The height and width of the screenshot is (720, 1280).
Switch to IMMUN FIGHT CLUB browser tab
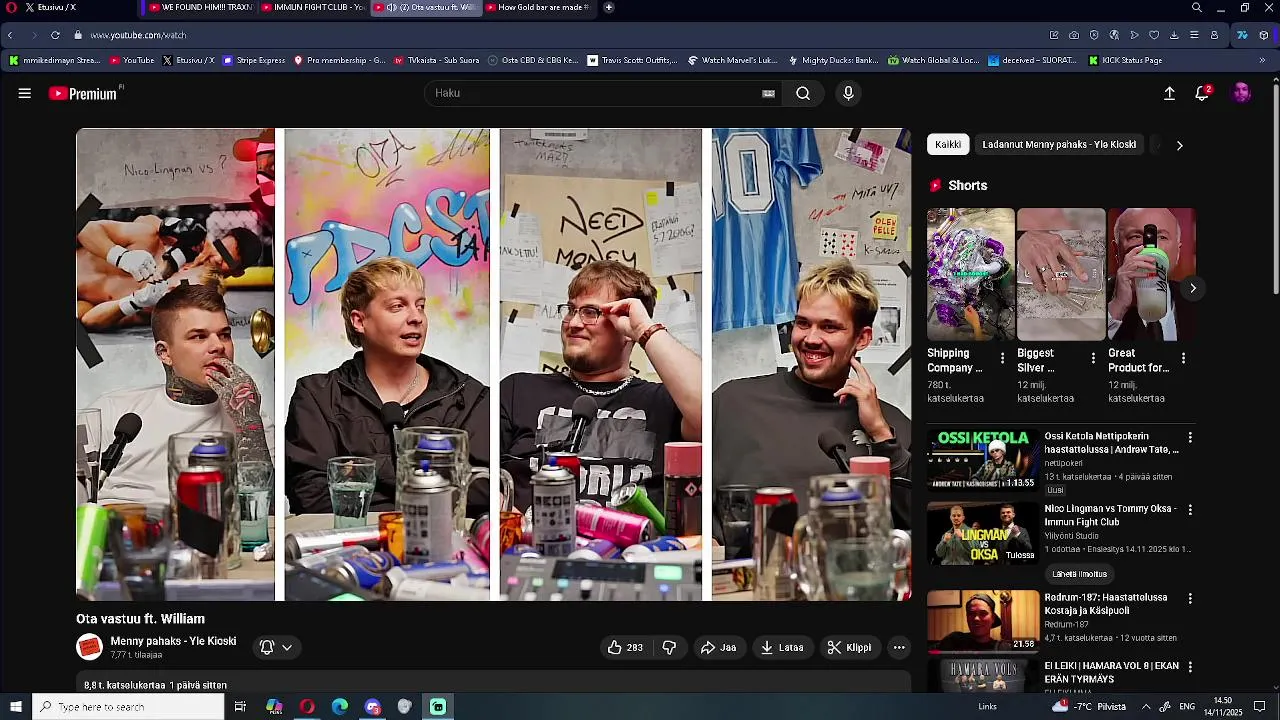312,7
